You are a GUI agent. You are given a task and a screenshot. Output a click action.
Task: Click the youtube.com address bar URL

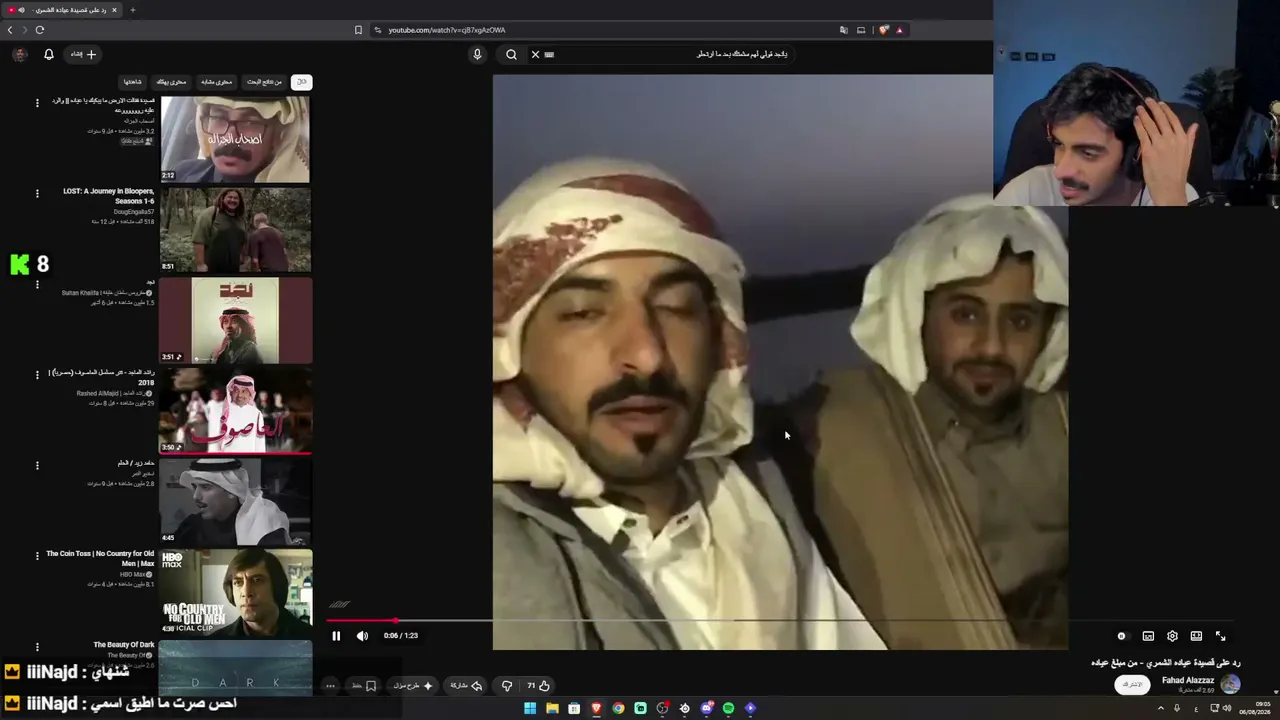point(447,30)
